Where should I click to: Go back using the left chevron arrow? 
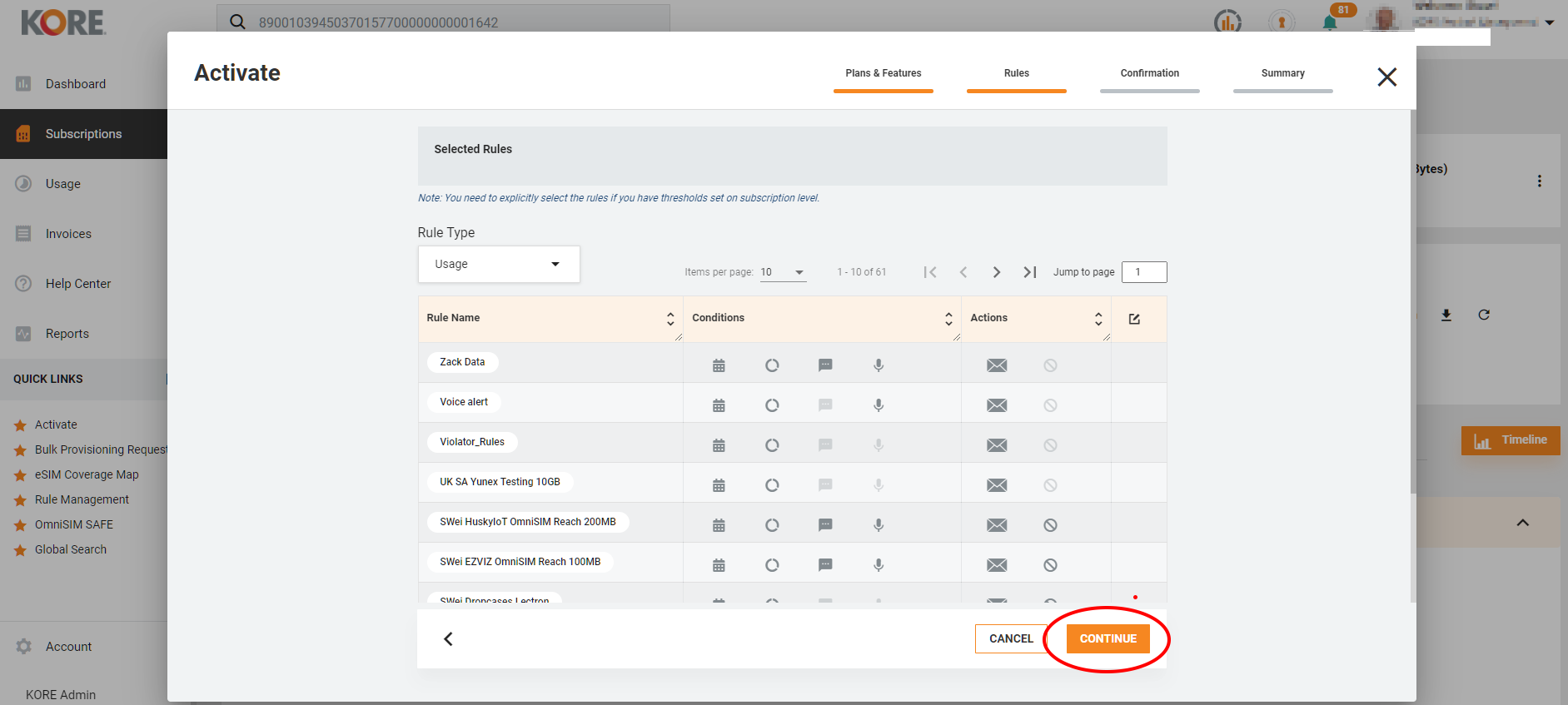pos(448,638)
